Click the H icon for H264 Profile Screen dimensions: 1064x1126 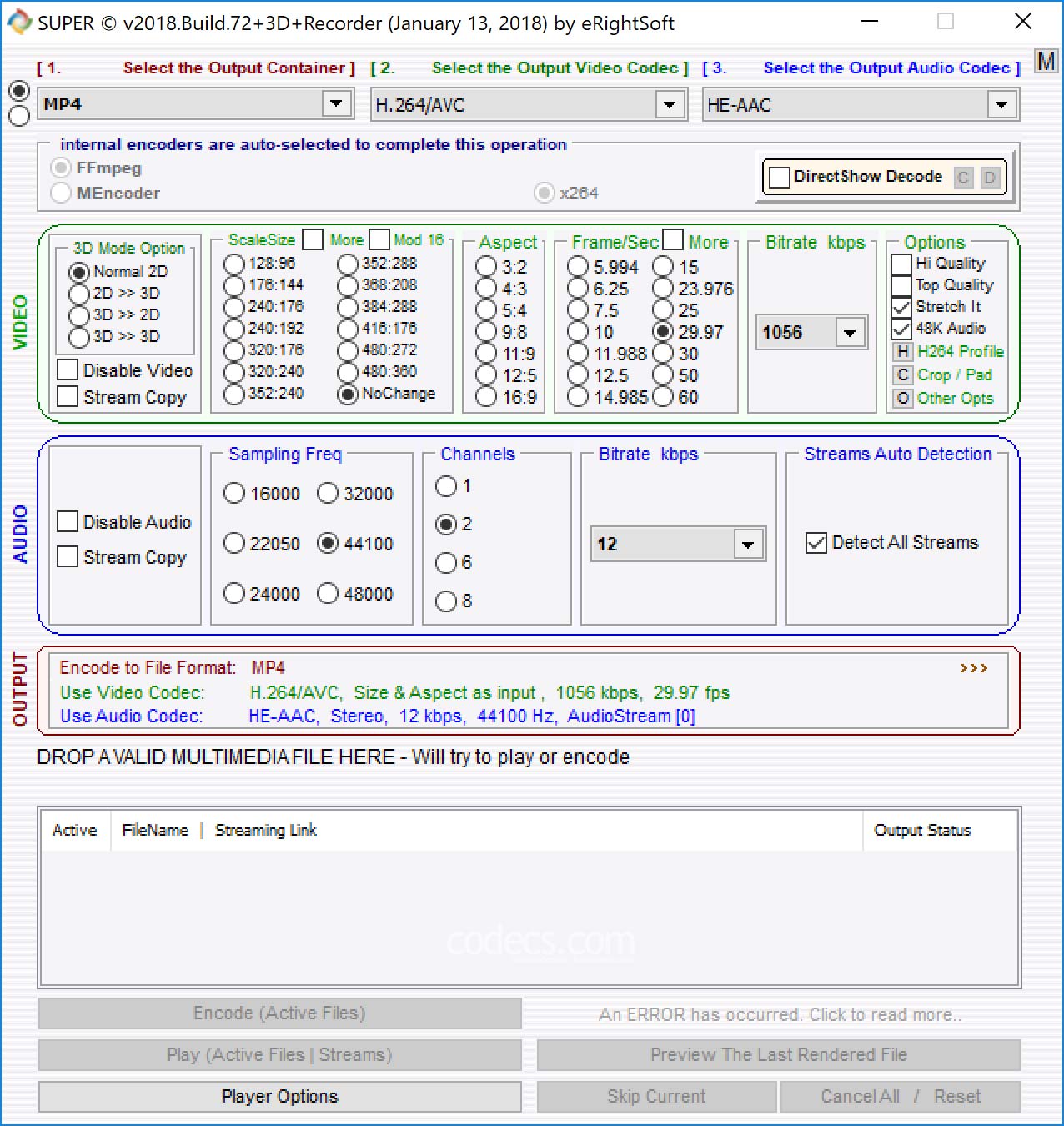902,352
